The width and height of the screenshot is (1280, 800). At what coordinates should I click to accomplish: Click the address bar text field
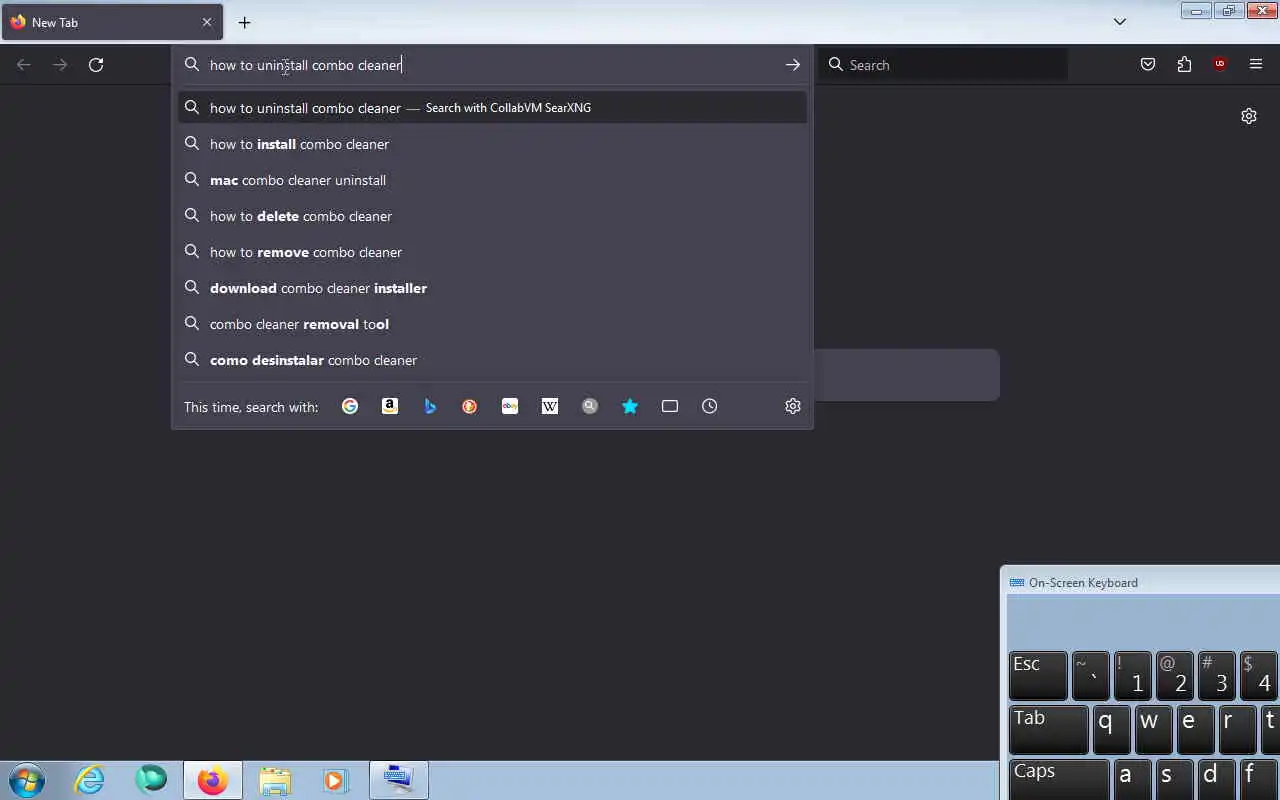[x=490, y=65]
